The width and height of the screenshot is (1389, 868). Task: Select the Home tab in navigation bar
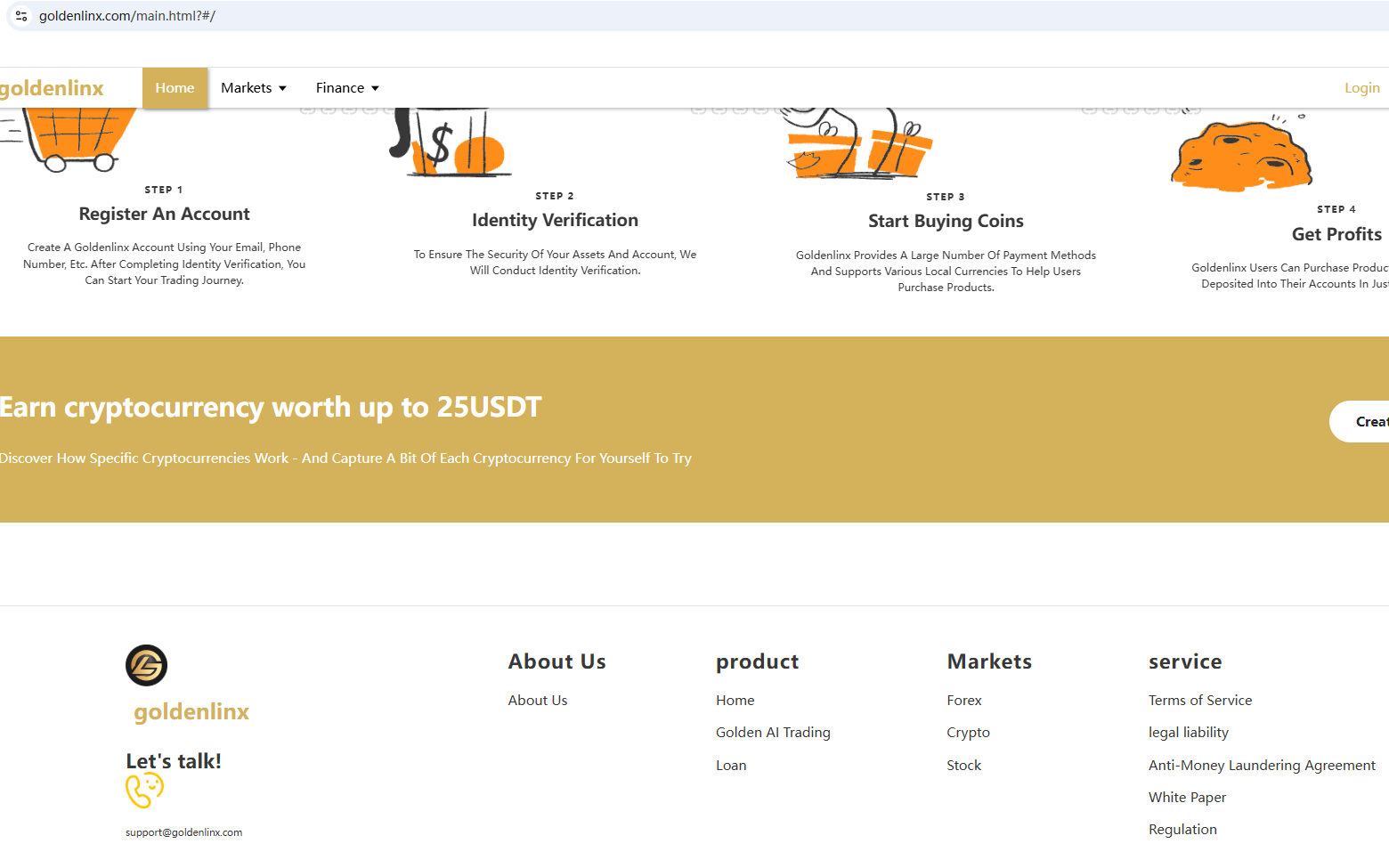click(175, 88)
